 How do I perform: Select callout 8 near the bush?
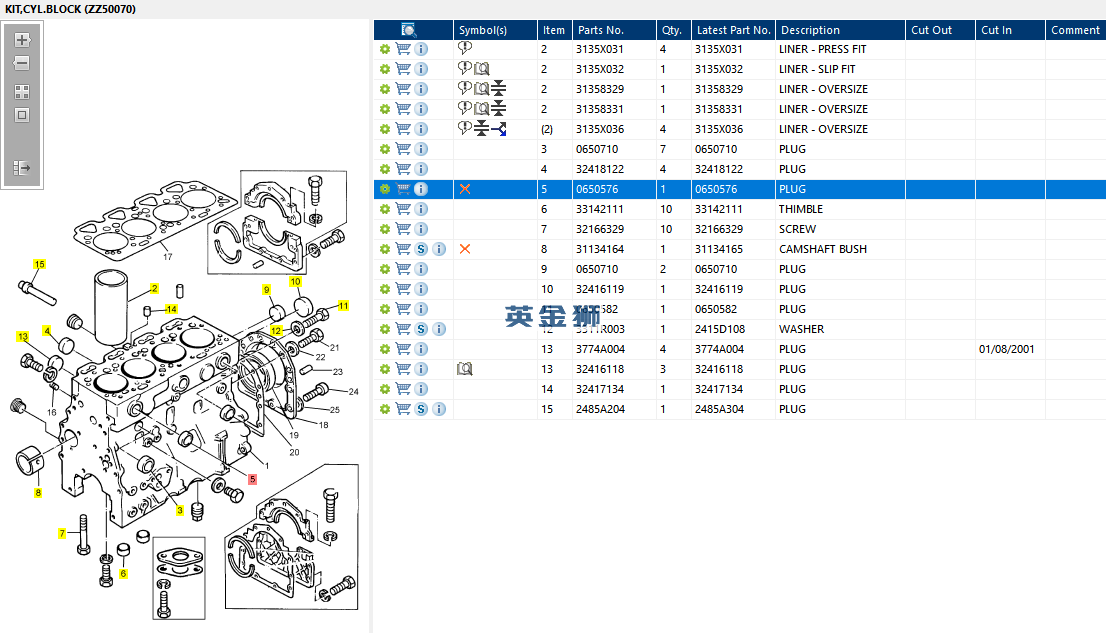pos(38,493)
